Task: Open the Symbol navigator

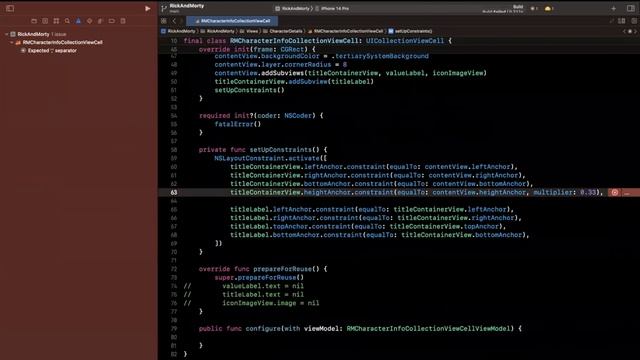Action: pyautogui.click(x=56, y=21)
